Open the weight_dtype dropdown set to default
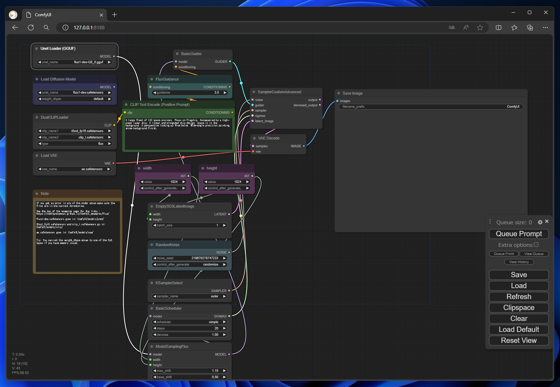This screenshot has width=560, height=387. (x=75, y=99)
